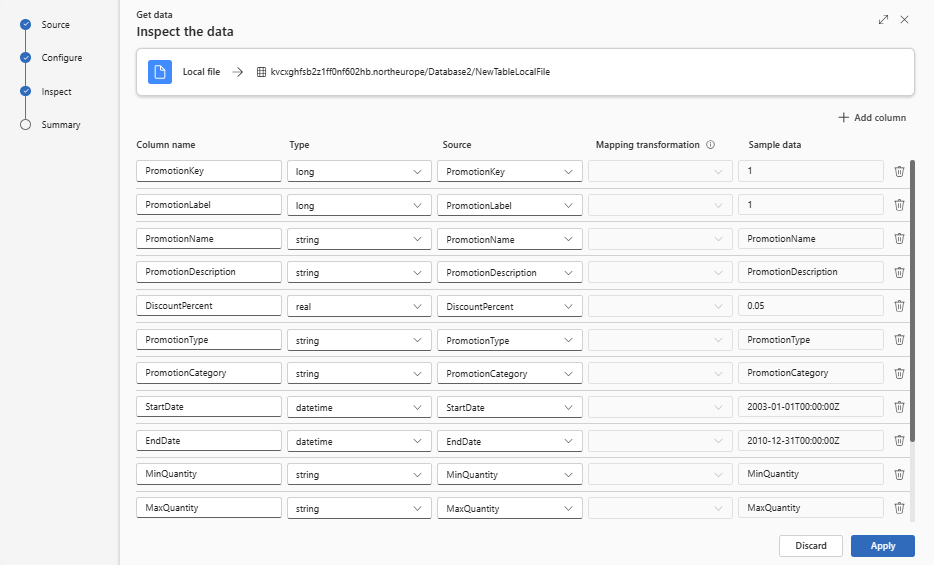The width and height of the screenshot is (934, 565).
Task: Go to the Configure step
Action: [x=61, y=58]
